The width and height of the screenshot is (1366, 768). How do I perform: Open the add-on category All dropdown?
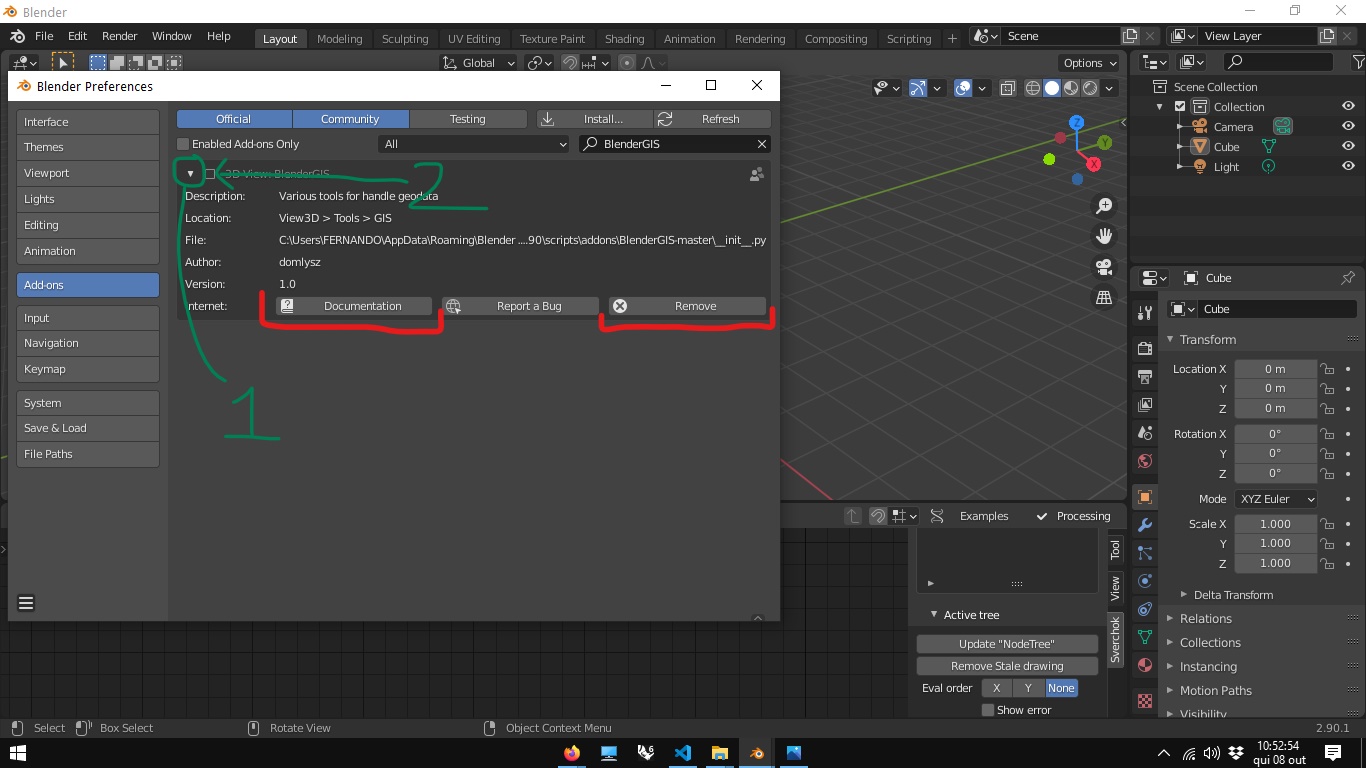[x=474, y=144]
